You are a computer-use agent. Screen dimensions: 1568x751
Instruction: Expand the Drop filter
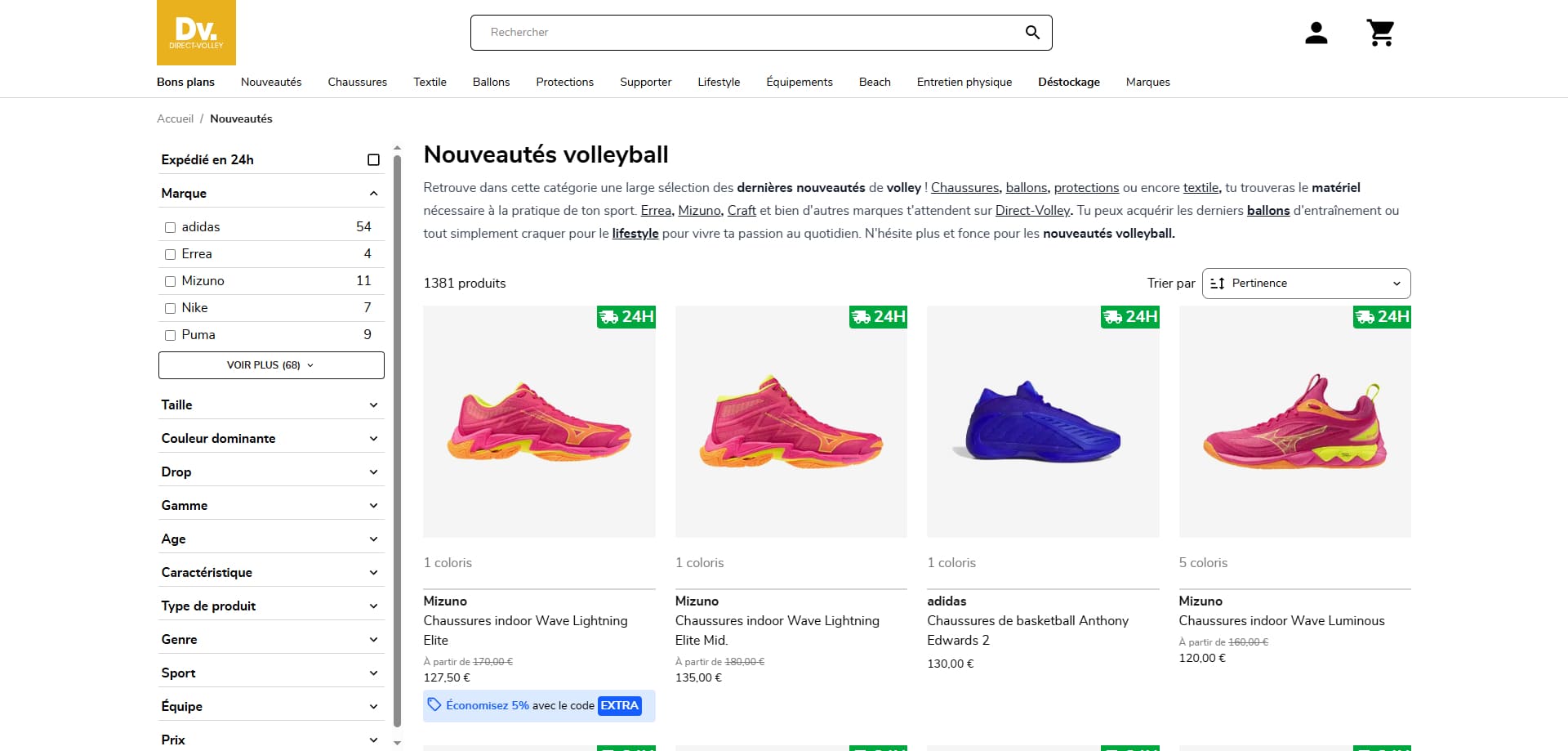coord(270,472)
